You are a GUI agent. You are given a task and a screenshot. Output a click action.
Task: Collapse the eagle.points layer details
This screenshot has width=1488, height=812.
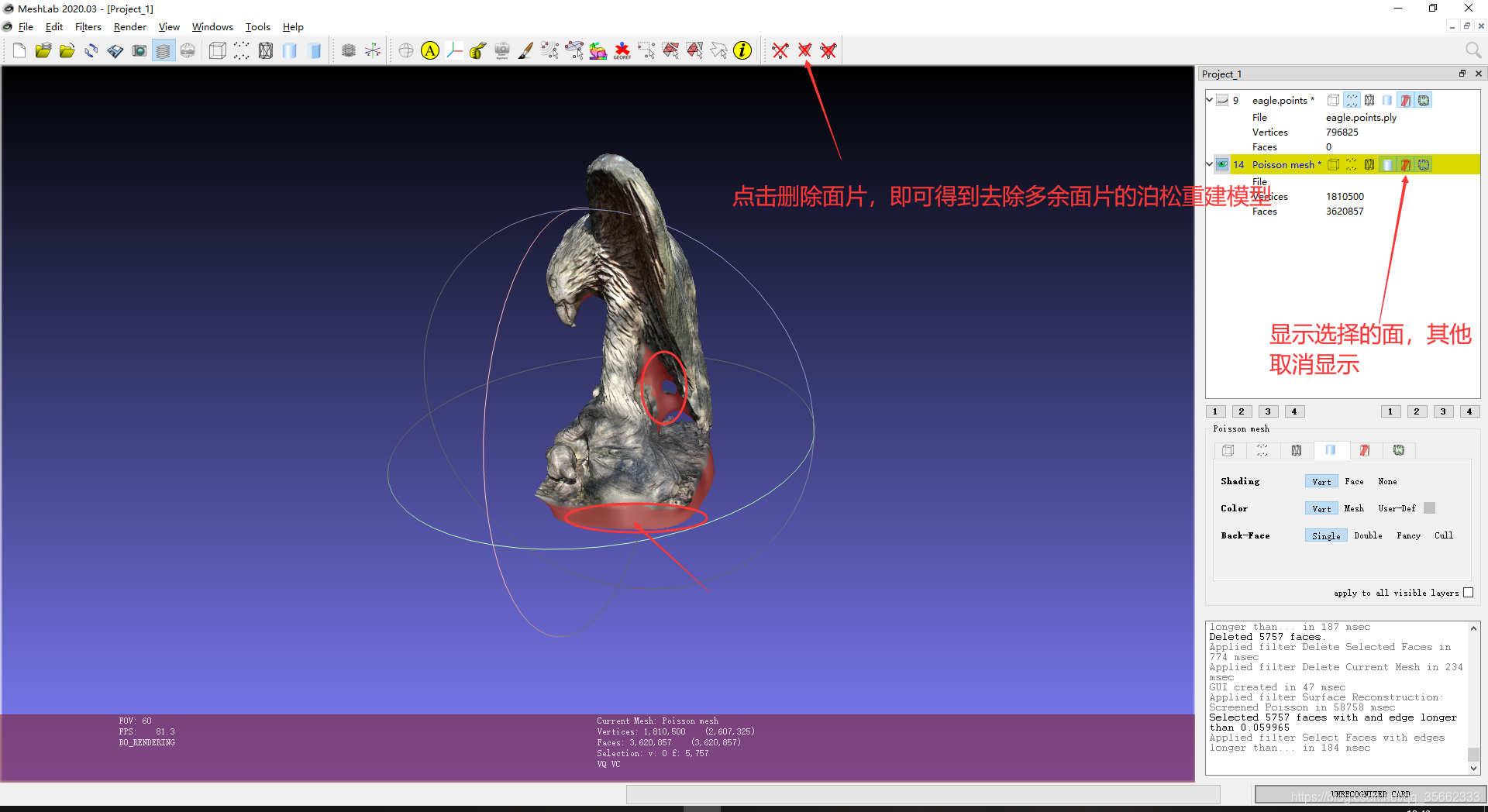[1209, 100]
